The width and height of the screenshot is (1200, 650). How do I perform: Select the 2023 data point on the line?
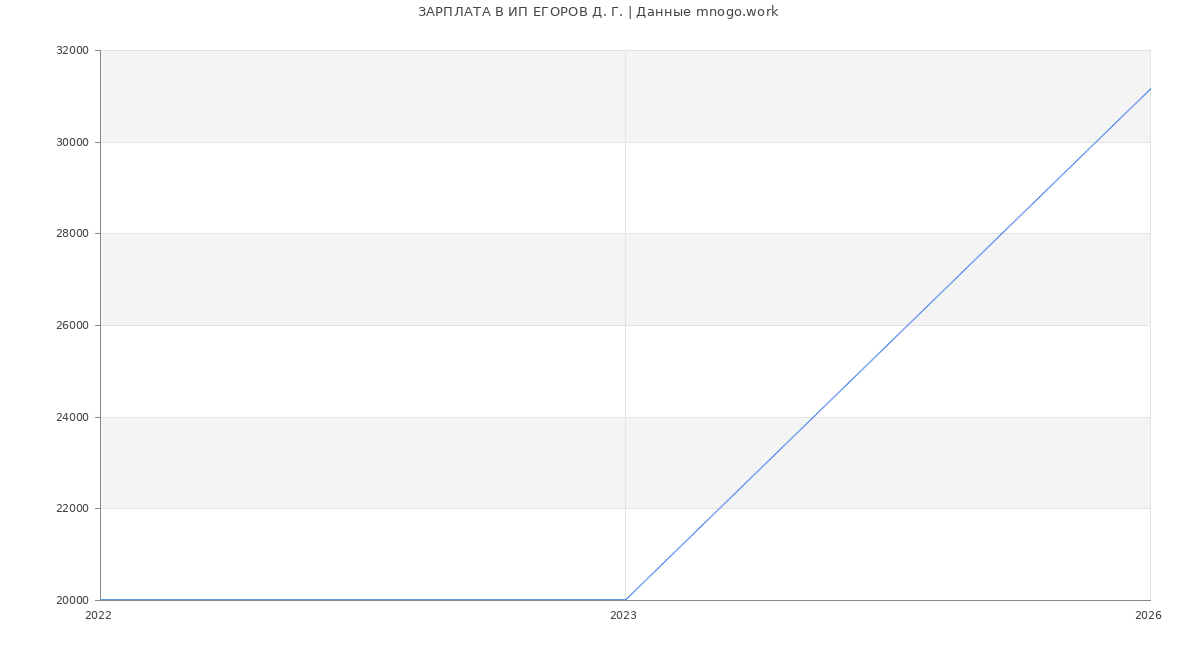pos(625,600)
